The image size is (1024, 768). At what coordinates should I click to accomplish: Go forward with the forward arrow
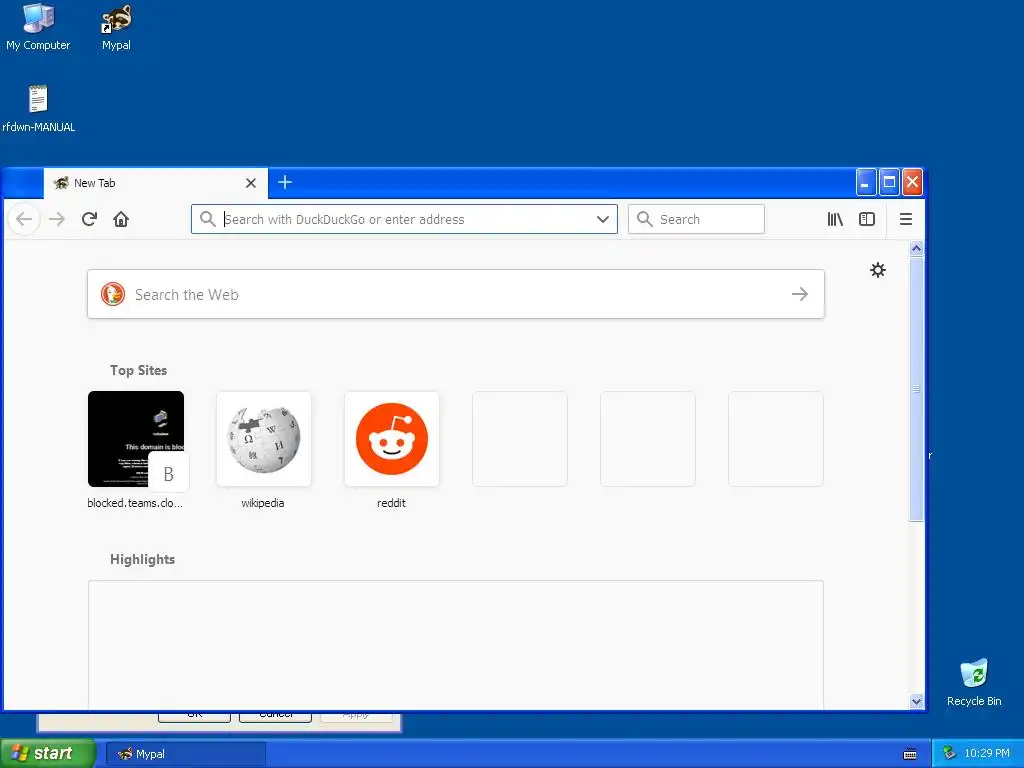[x=57, y=219]
